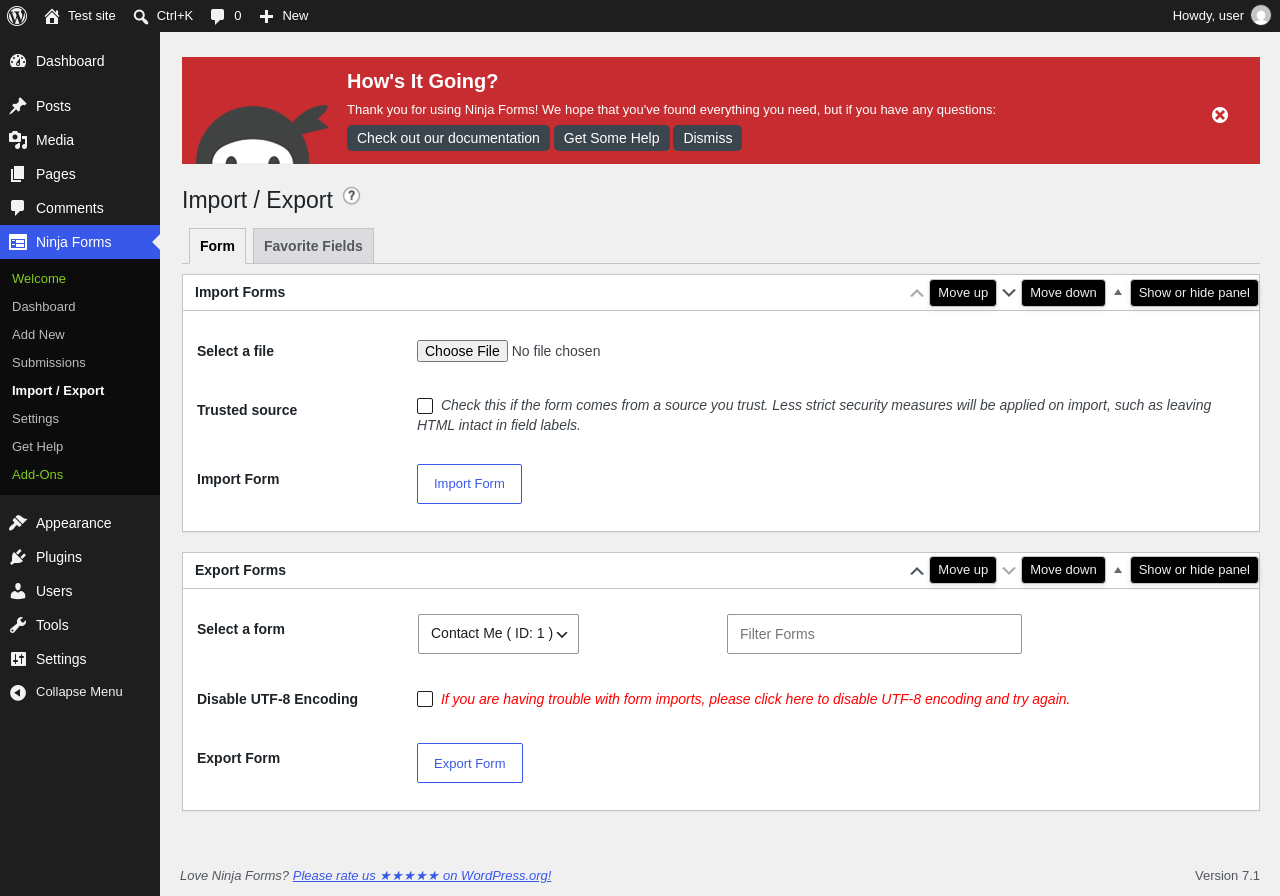1280x896 pixels.
Task: Switch to the Form tab
Action: (217, 246)
